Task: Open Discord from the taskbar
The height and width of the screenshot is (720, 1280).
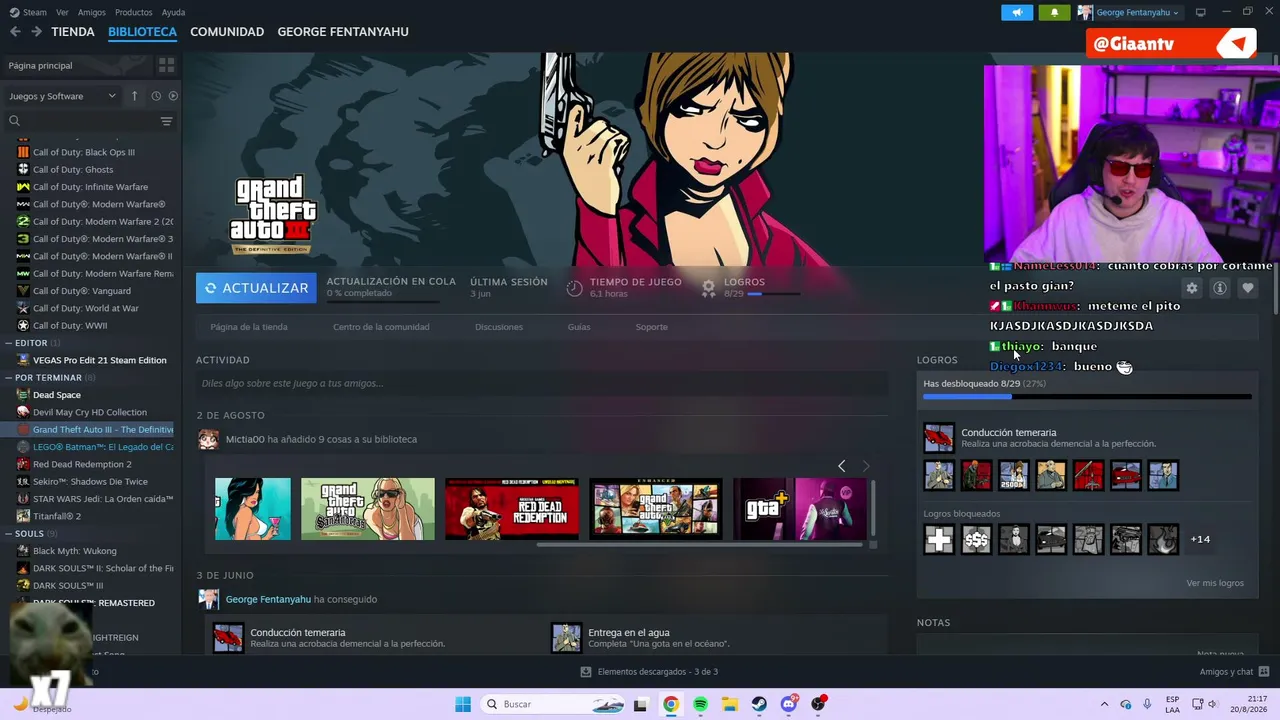Action: [x=789, y=704]
